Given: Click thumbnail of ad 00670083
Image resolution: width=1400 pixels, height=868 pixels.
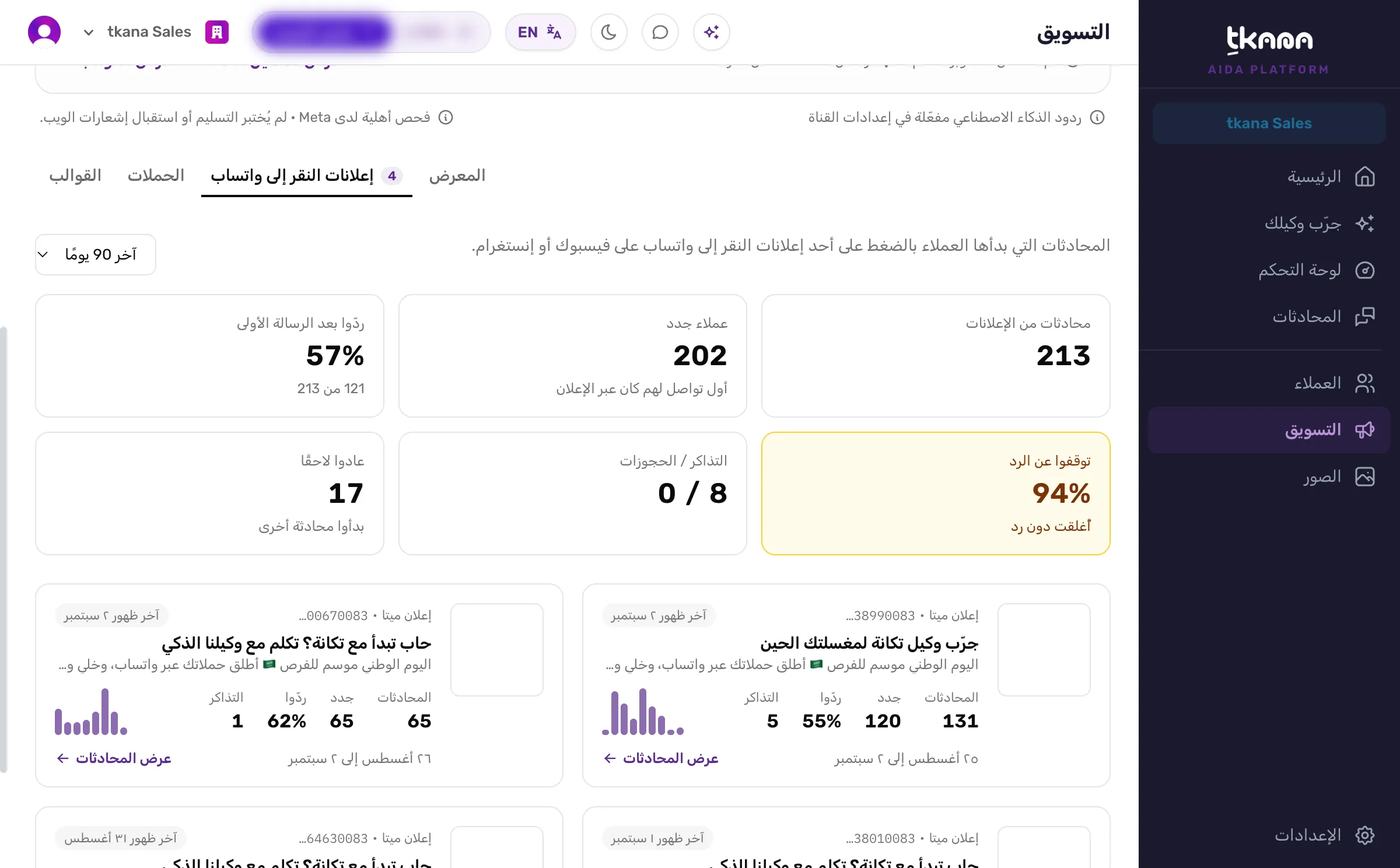Looking at the screenshot, I should click(497, 650).
